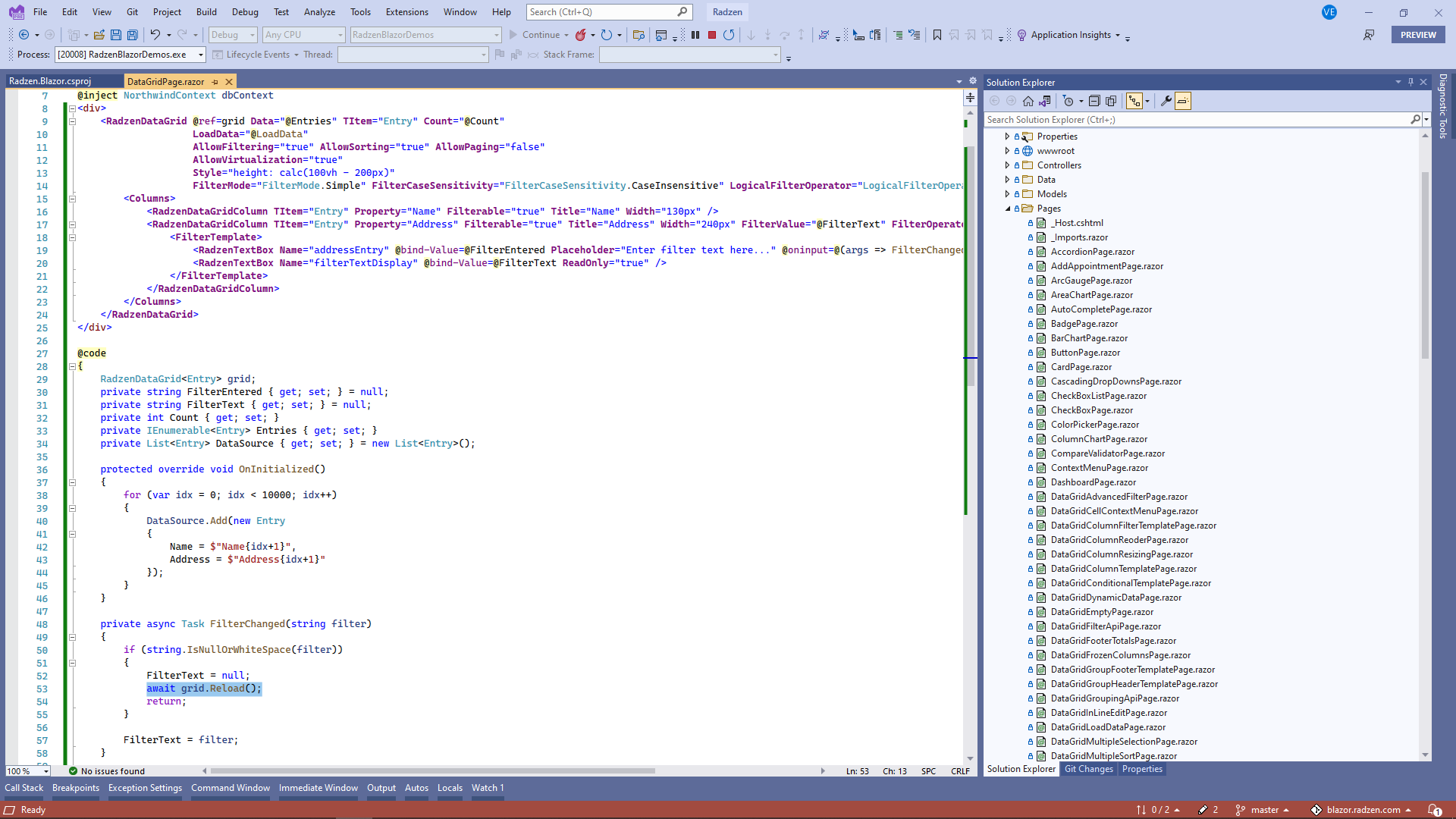Collapse all in Solution Explorer toolbar
The width and height of the screenshot is (1456, 819).
[1094, 101]
